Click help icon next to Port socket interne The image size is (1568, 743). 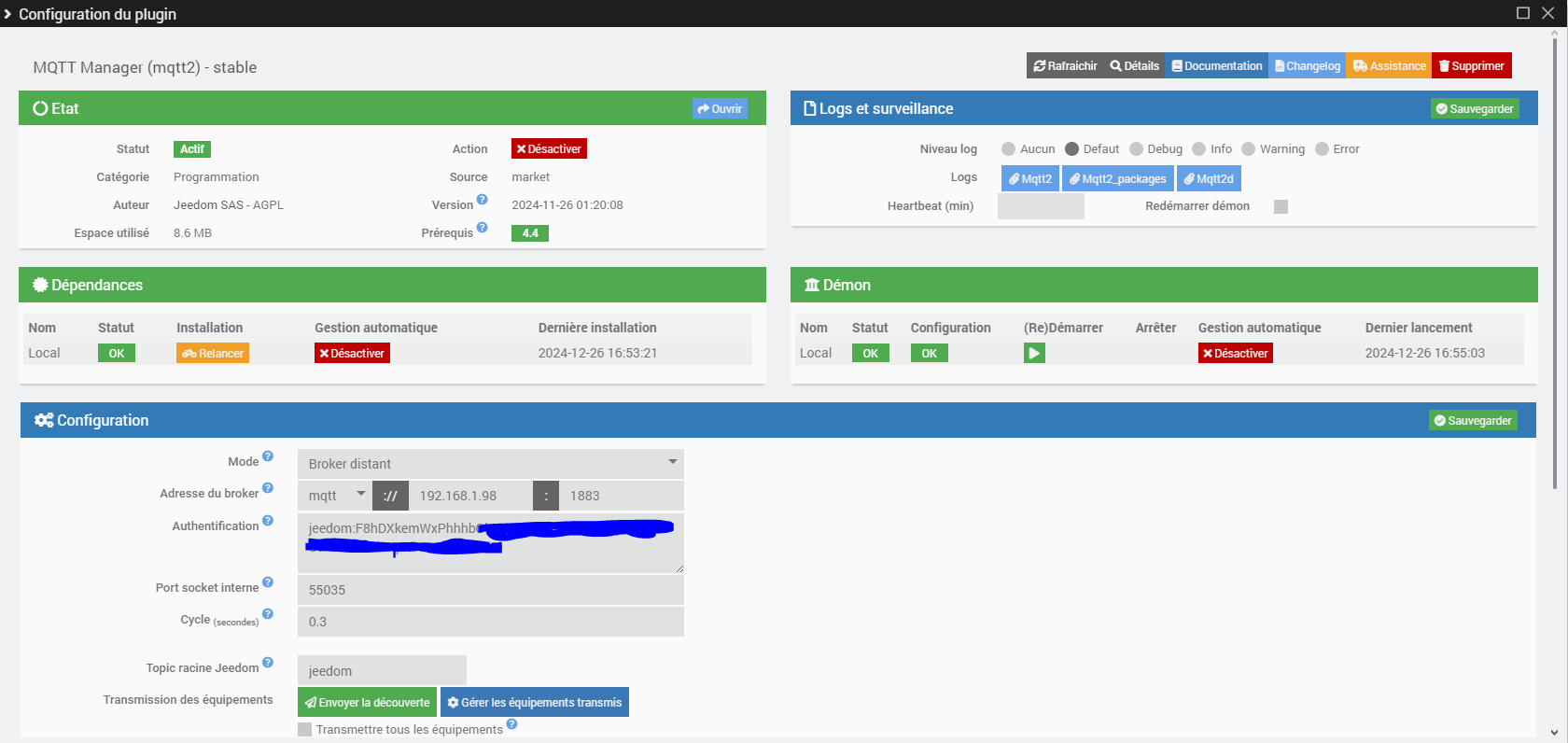268,582
